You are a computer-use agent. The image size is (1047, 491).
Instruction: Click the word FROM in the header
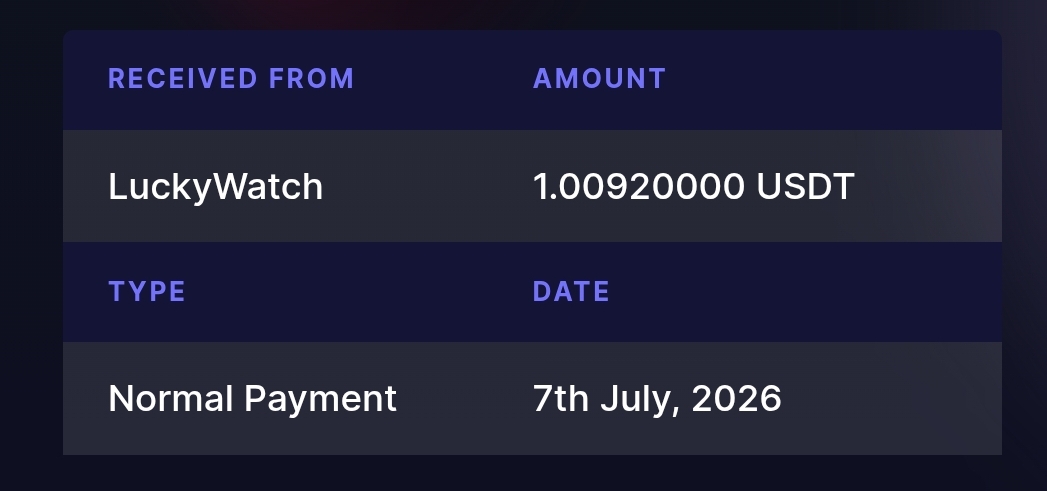[312, 79]
